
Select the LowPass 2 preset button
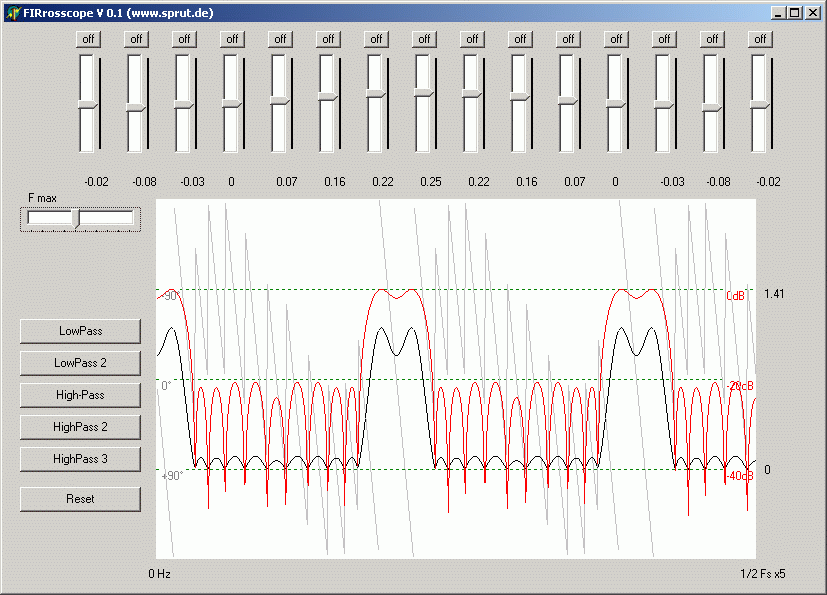(80, 363)
